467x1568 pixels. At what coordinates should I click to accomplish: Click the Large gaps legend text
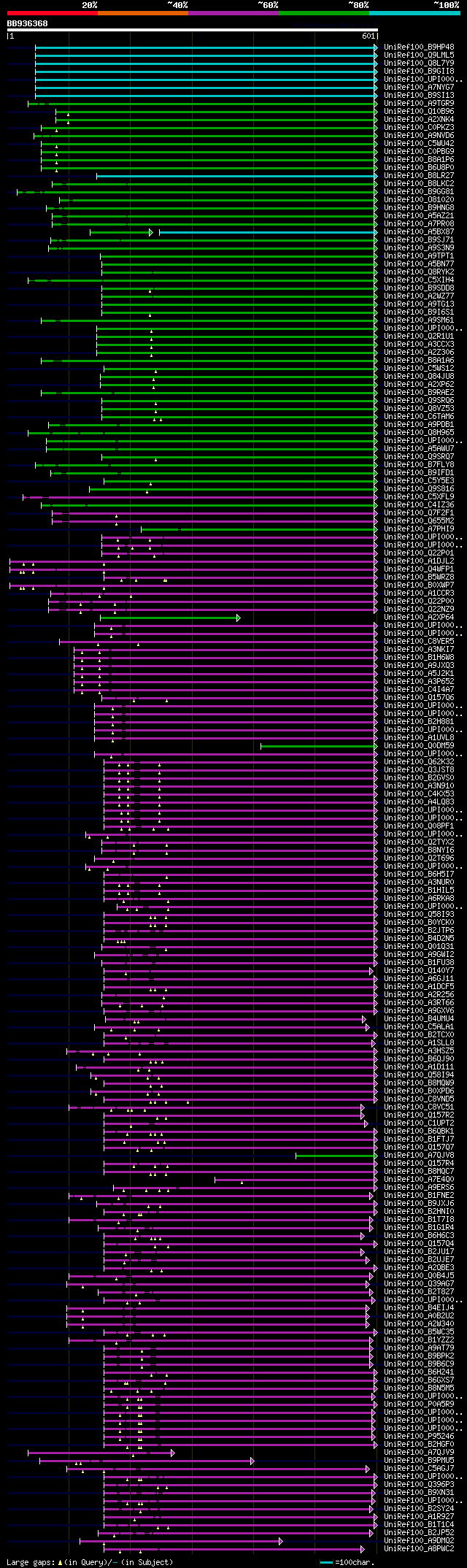pos(90,1563)
